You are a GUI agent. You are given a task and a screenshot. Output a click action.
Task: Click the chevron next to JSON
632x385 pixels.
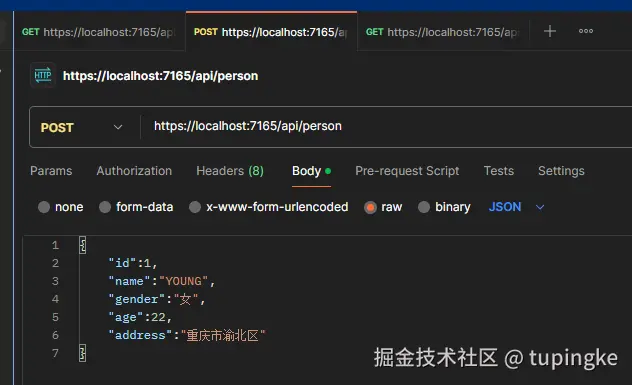pyautogui.click(x=540, y=207)
